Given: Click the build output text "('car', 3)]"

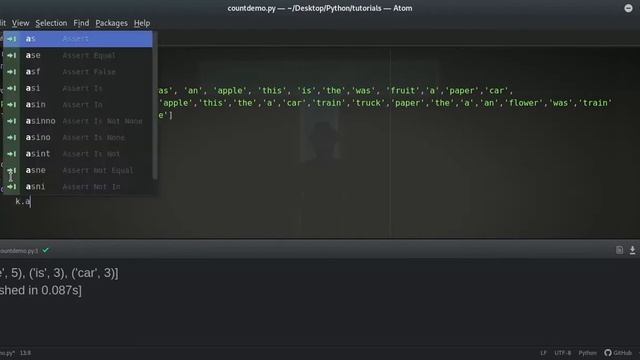Looking at the screenshot, I should click(x=95, y=273).
